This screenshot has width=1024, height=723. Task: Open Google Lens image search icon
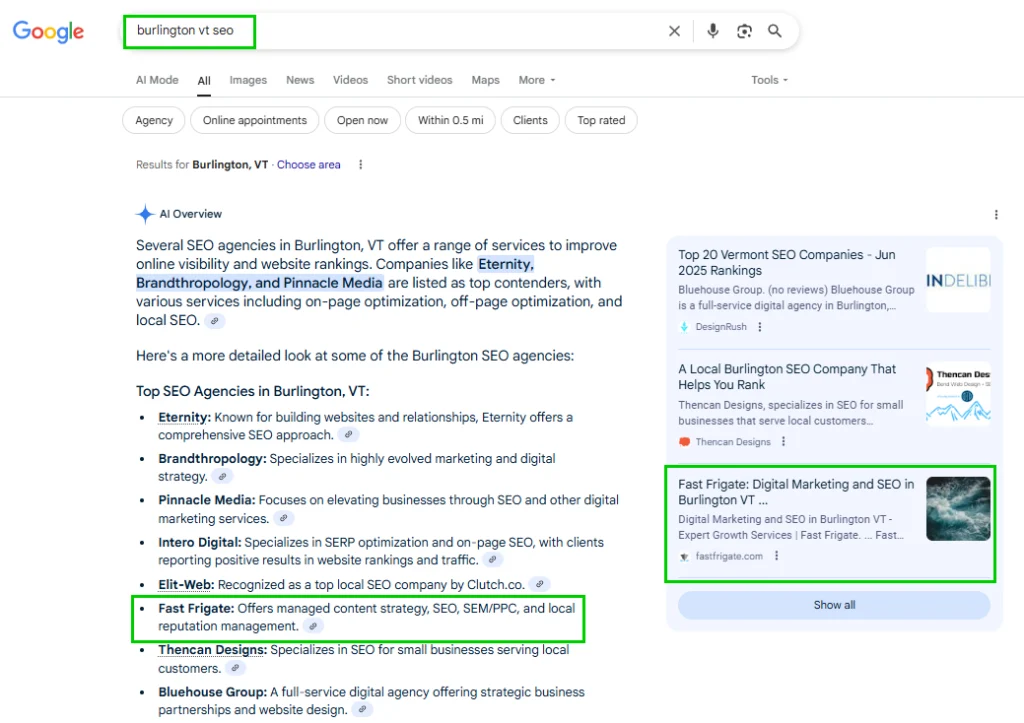[x=744, y=31]
